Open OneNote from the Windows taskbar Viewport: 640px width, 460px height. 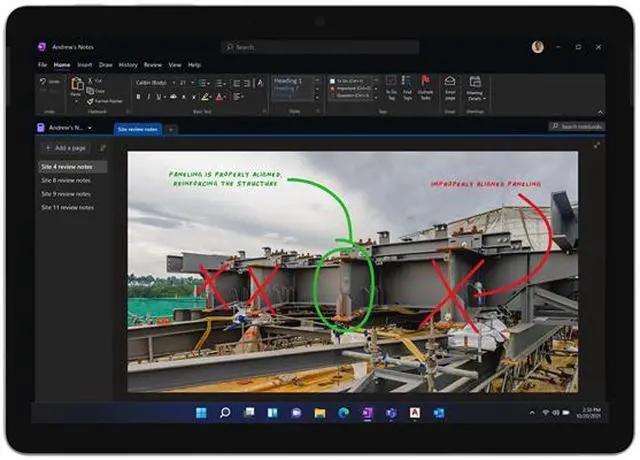(x=367, y=412)
